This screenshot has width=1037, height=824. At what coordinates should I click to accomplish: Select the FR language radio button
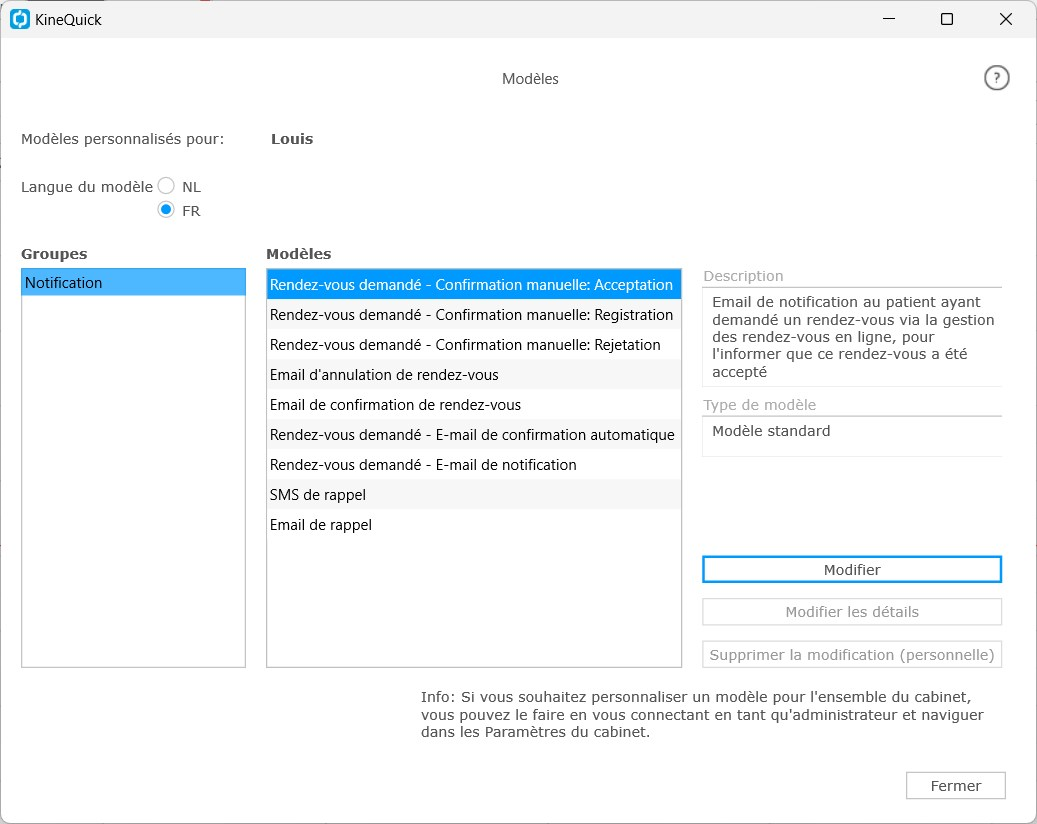click(166, 210)
